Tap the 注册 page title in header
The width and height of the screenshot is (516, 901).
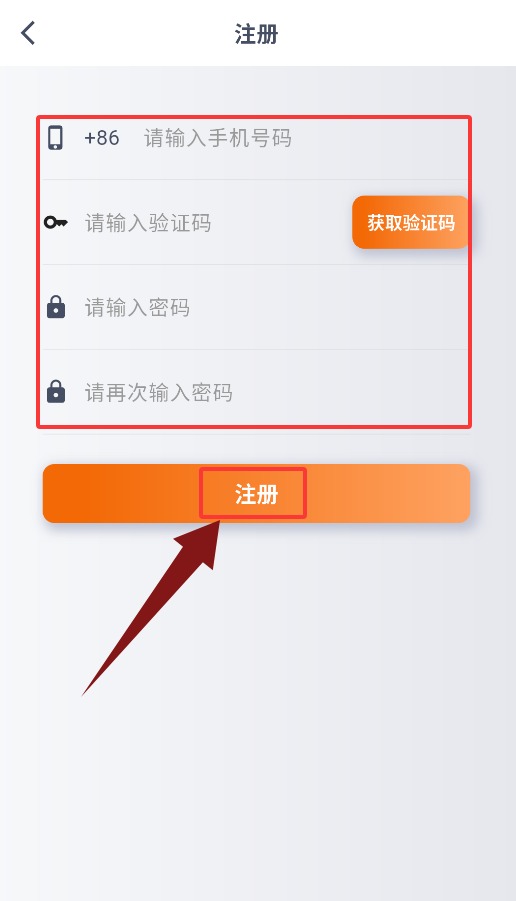pyautogui.click(x=256, y=34)
